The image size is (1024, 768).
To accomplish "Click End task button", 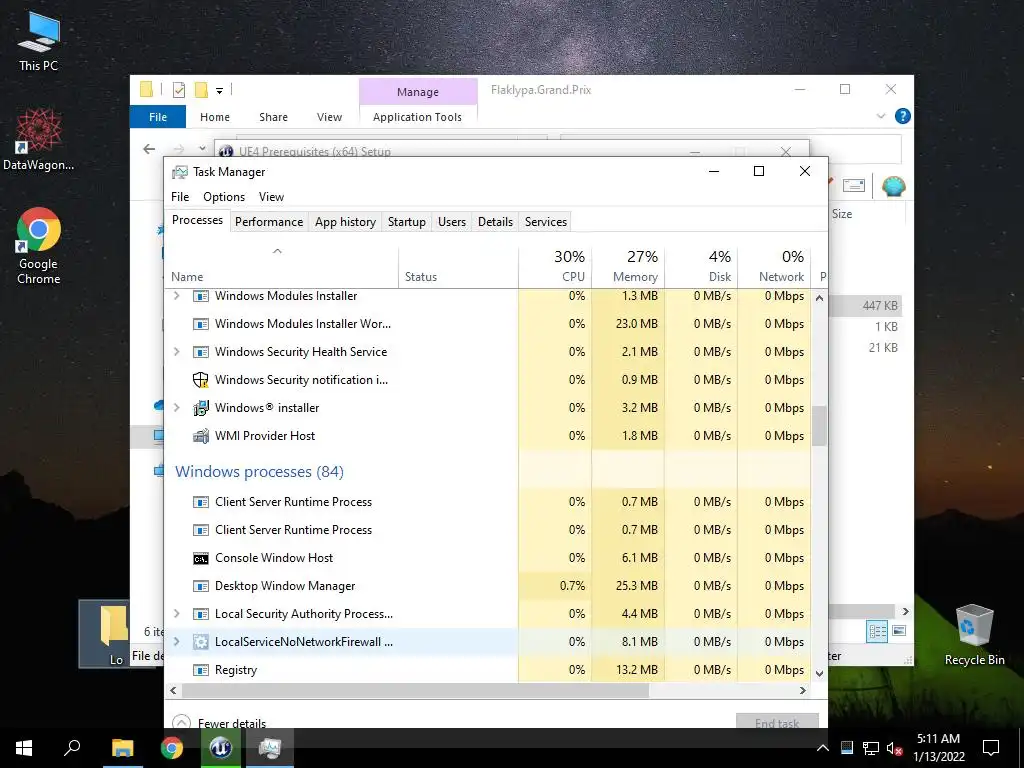I will point(777,722).
